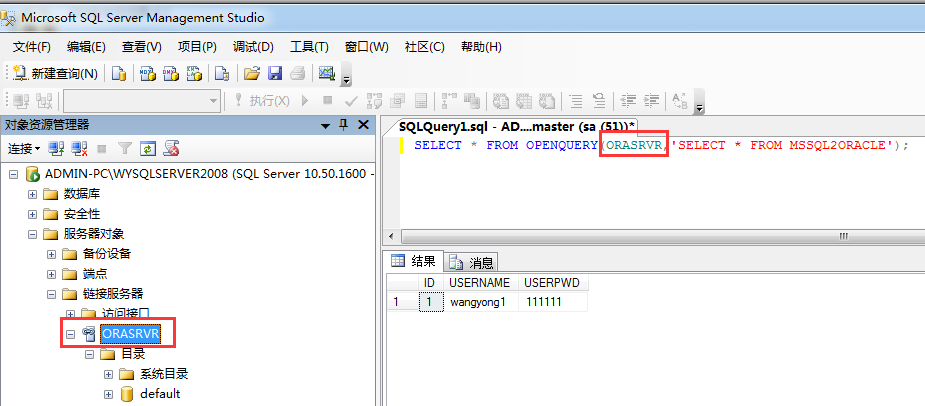Click the Specify Template Parameter Values icon
925x406 pixels.
tap(680, 101)
